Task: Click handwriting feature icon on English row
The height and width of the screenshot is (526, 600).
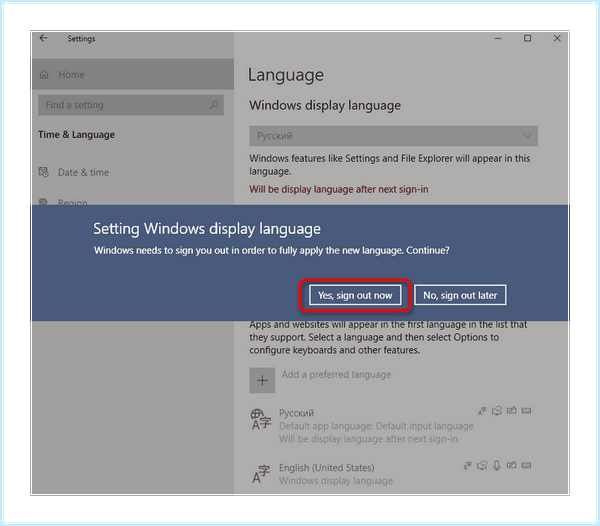Action: click(512, 465)
